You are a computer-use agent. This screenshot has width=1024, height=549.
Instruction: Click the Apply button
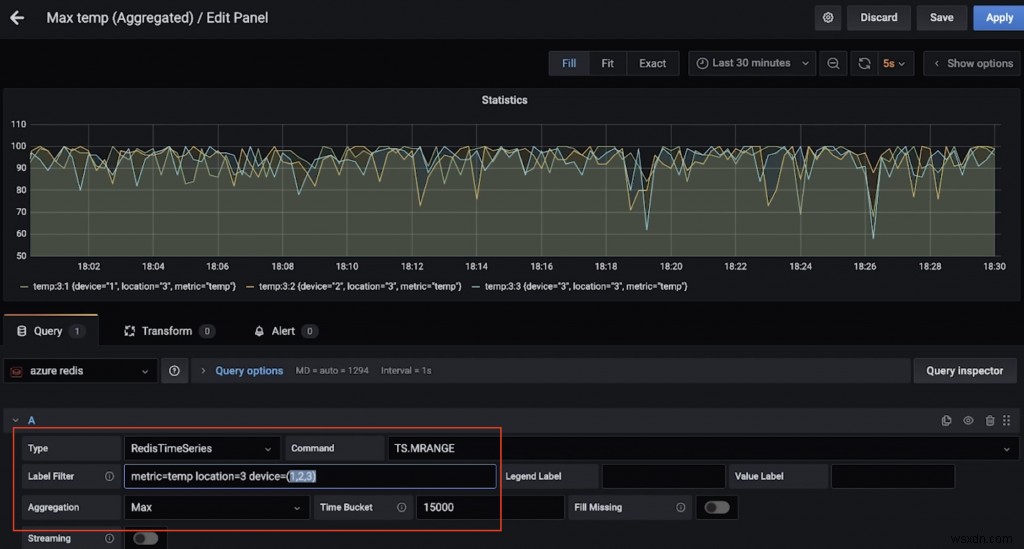tap(999, 17)
